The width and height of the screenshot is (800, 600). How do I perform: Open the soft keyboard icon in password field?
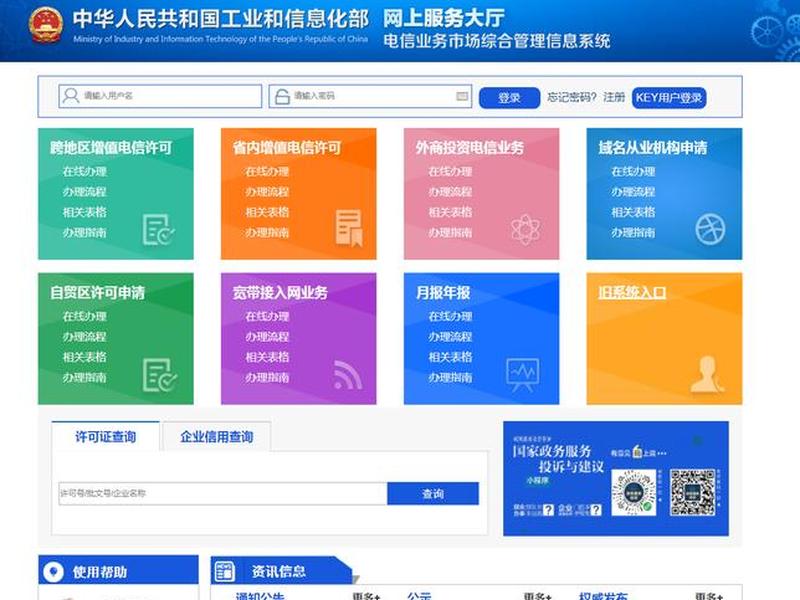click(x=462, y=96)
